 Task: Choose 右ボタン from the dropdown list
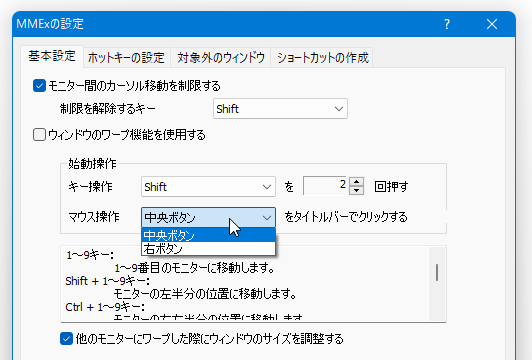[208, 249]
